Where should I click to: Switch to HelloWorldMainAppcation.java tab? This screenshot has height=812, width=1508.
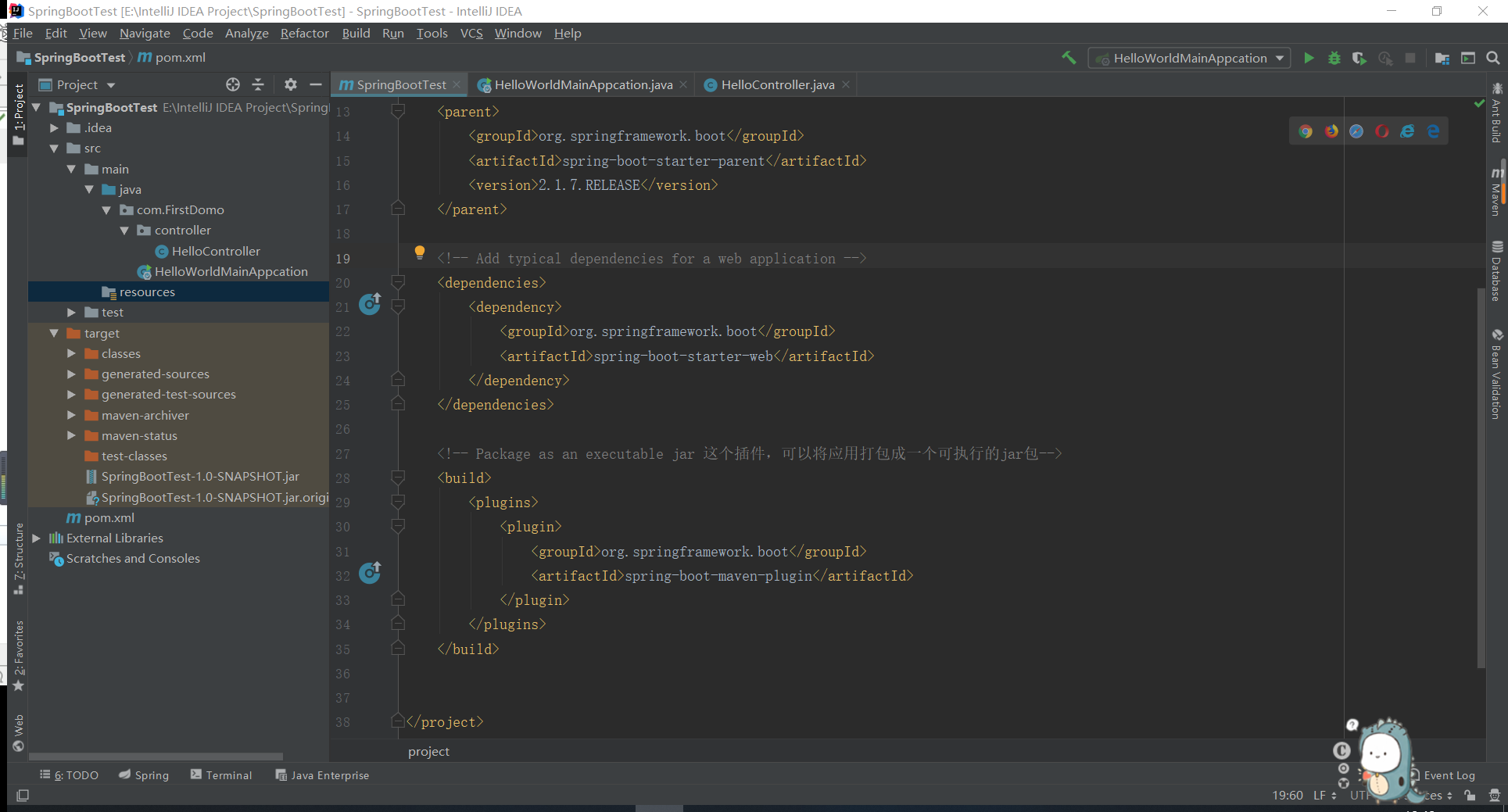[582, 84]
